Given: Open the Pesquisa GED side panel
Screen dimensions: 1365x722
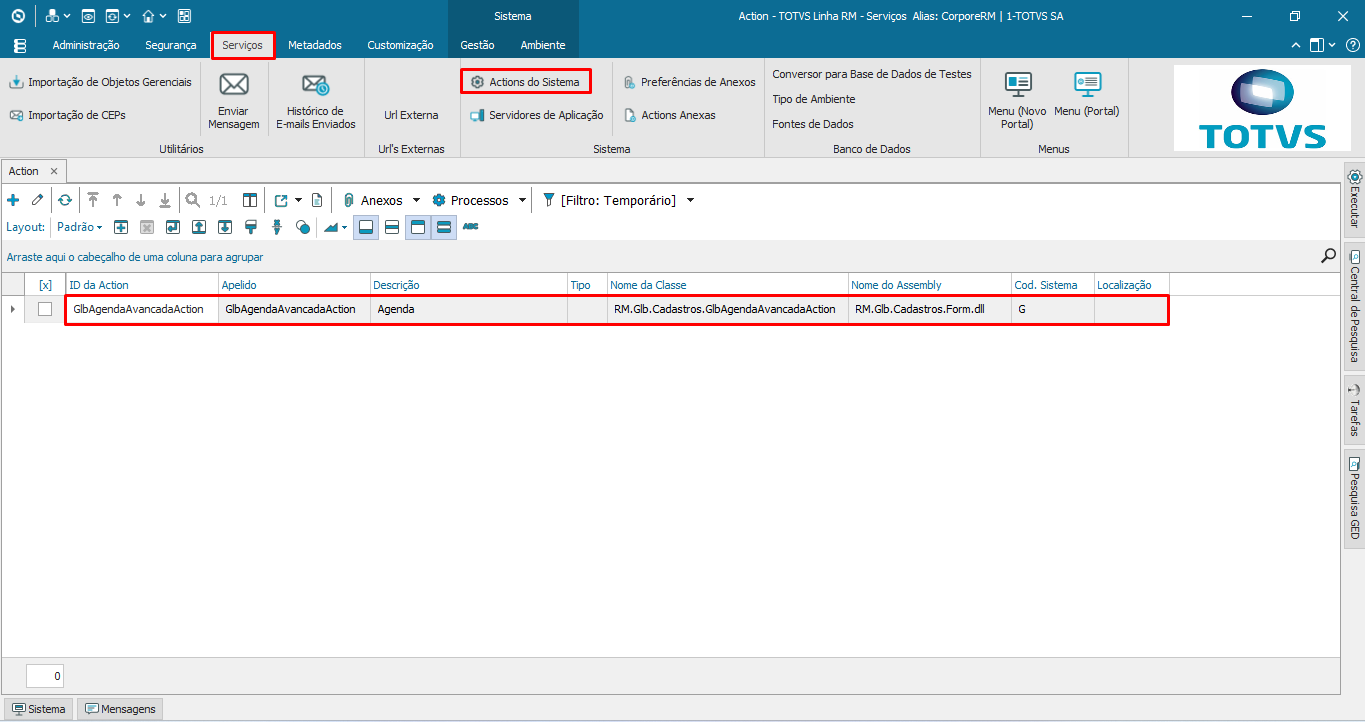Looking at the screenshot, I should coord(1355,498).
